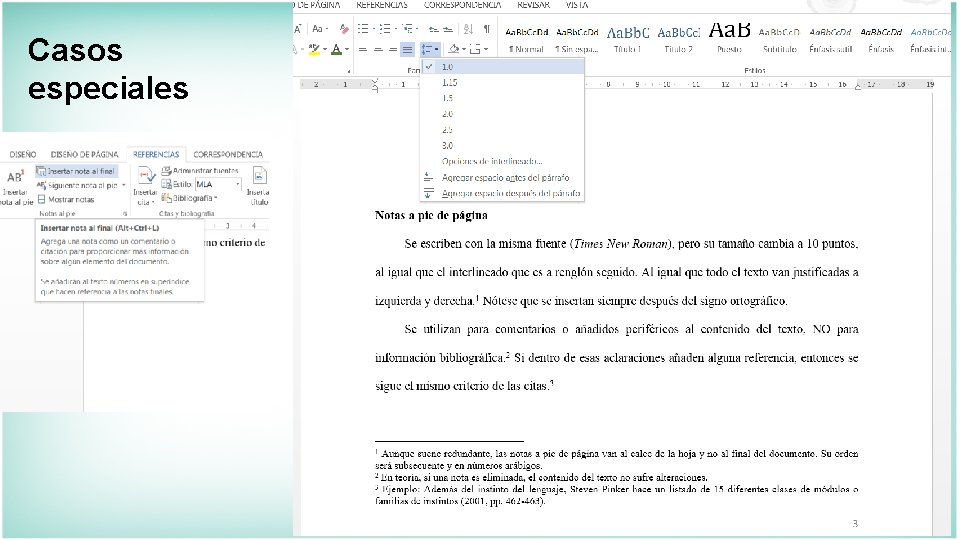Screen dimensions: 960x540
Task: Open the REVISAR tab
Action: coord(533,5)
